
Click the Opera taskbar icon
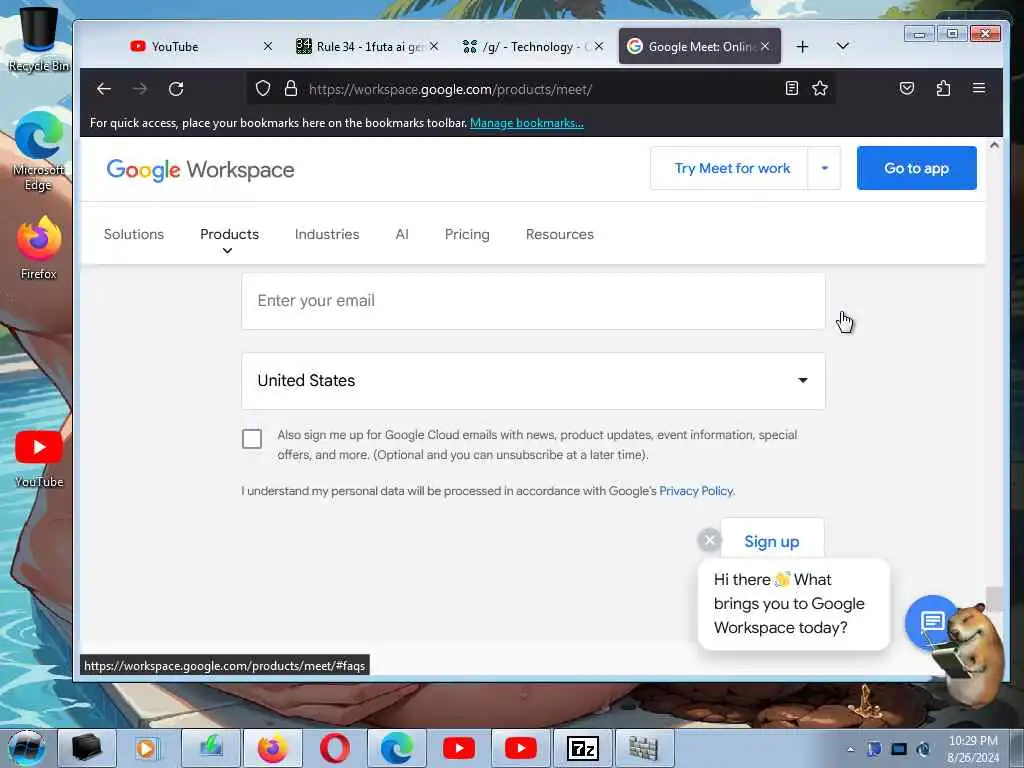(x=334, y=748)
